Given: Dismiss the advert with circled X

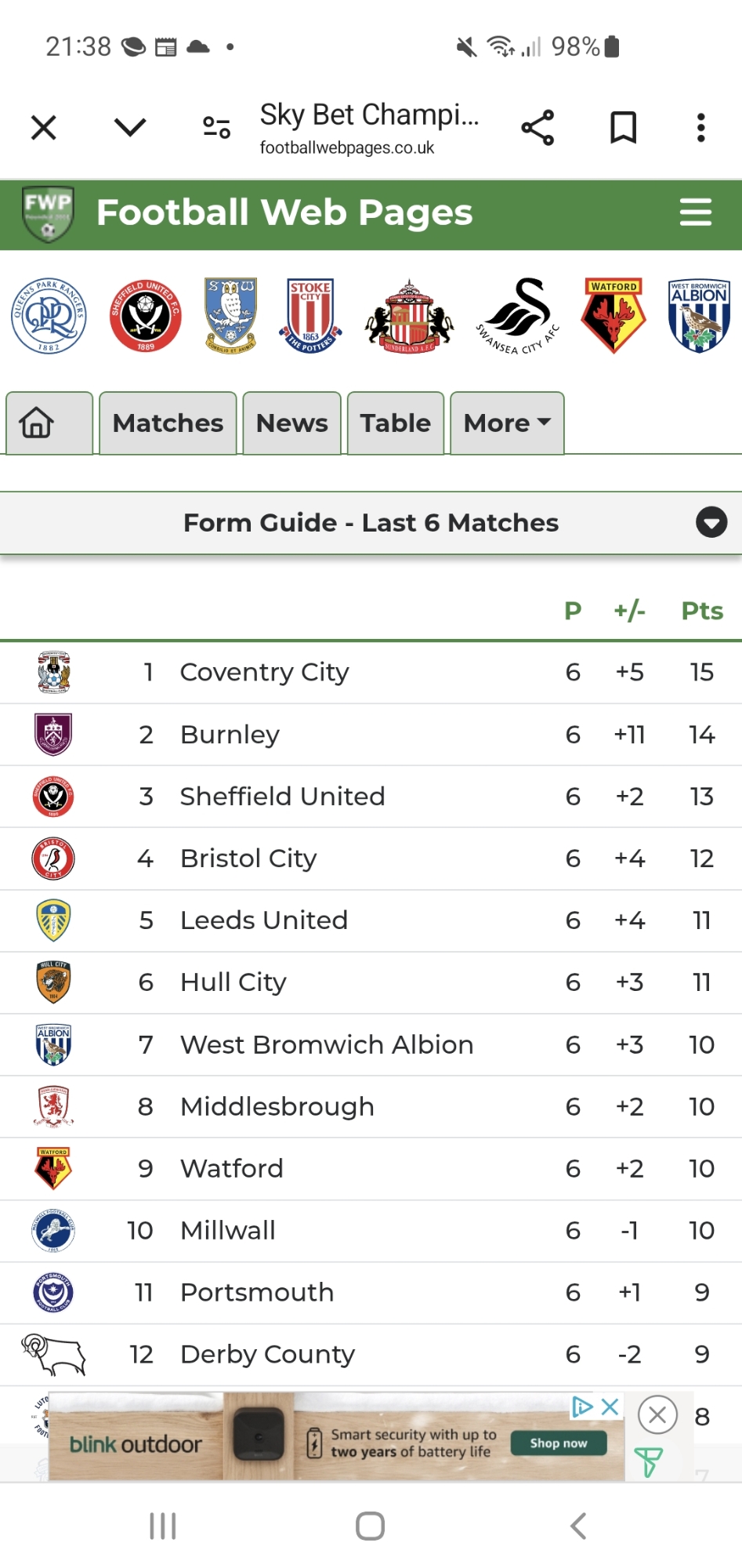Looking at the screenshot, I should click(x=657, y=1415).
